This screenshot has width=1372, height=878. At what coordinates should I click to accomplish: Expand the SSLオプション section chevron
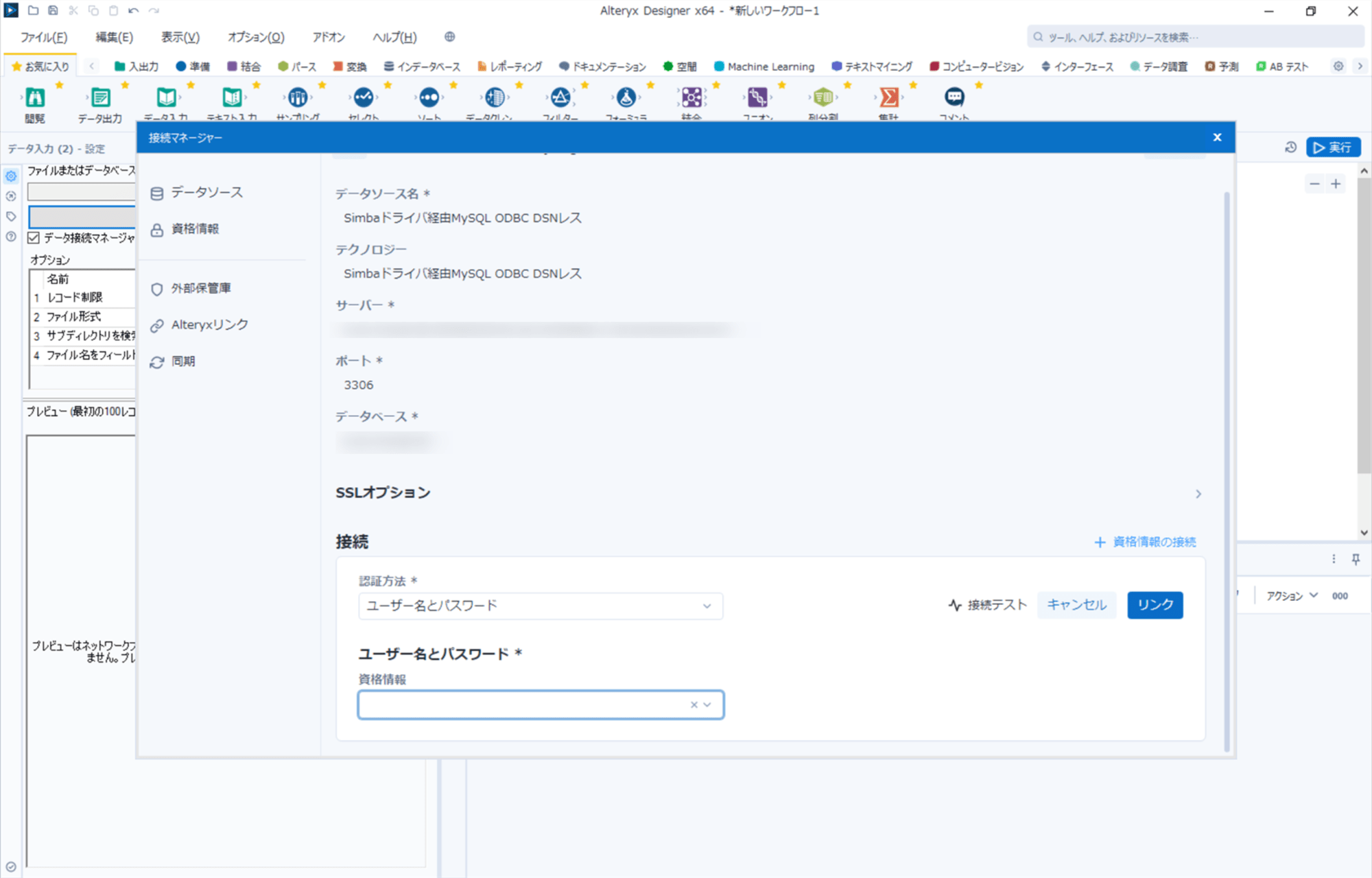click(x=1198, y=494)
